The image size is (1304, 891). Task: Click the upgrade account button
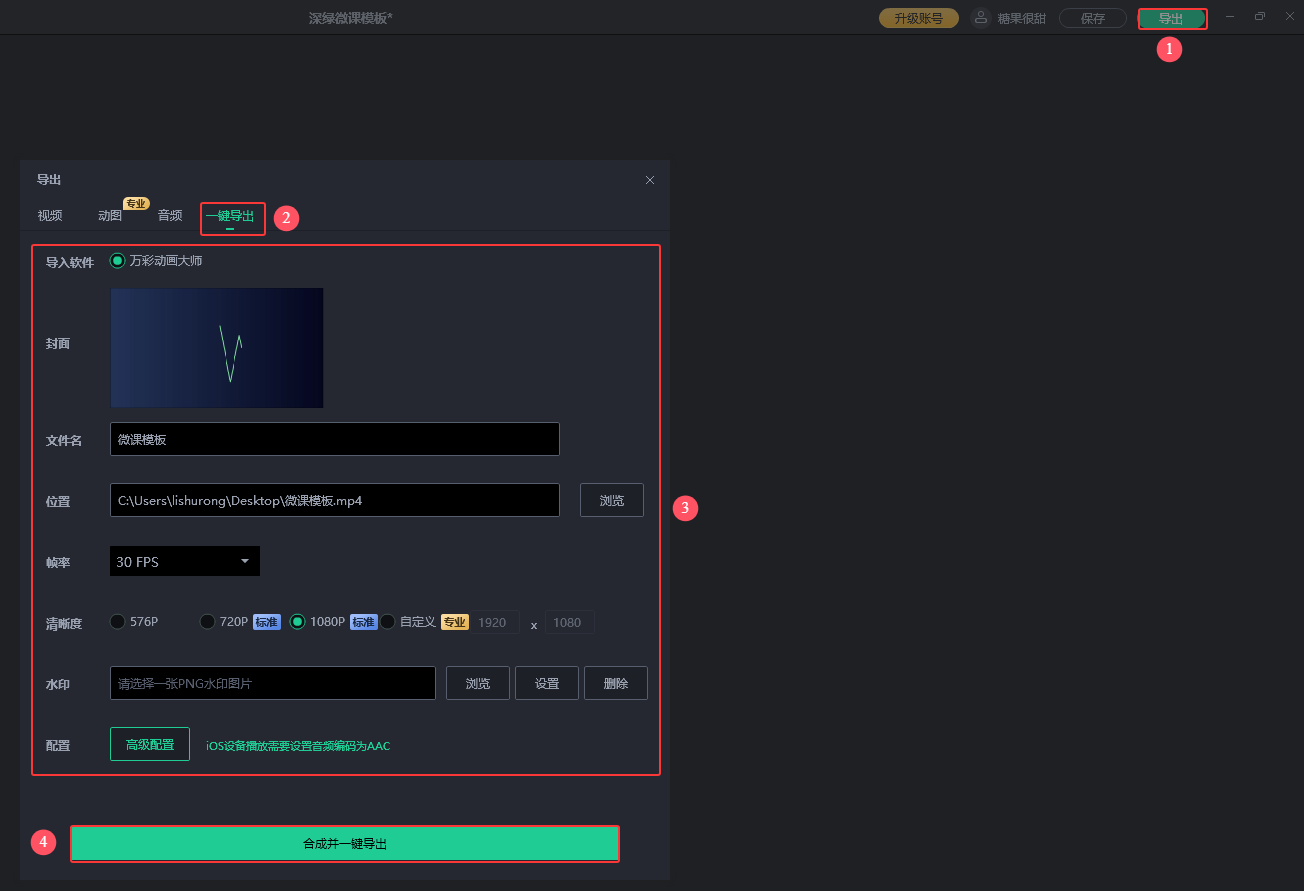918,18
